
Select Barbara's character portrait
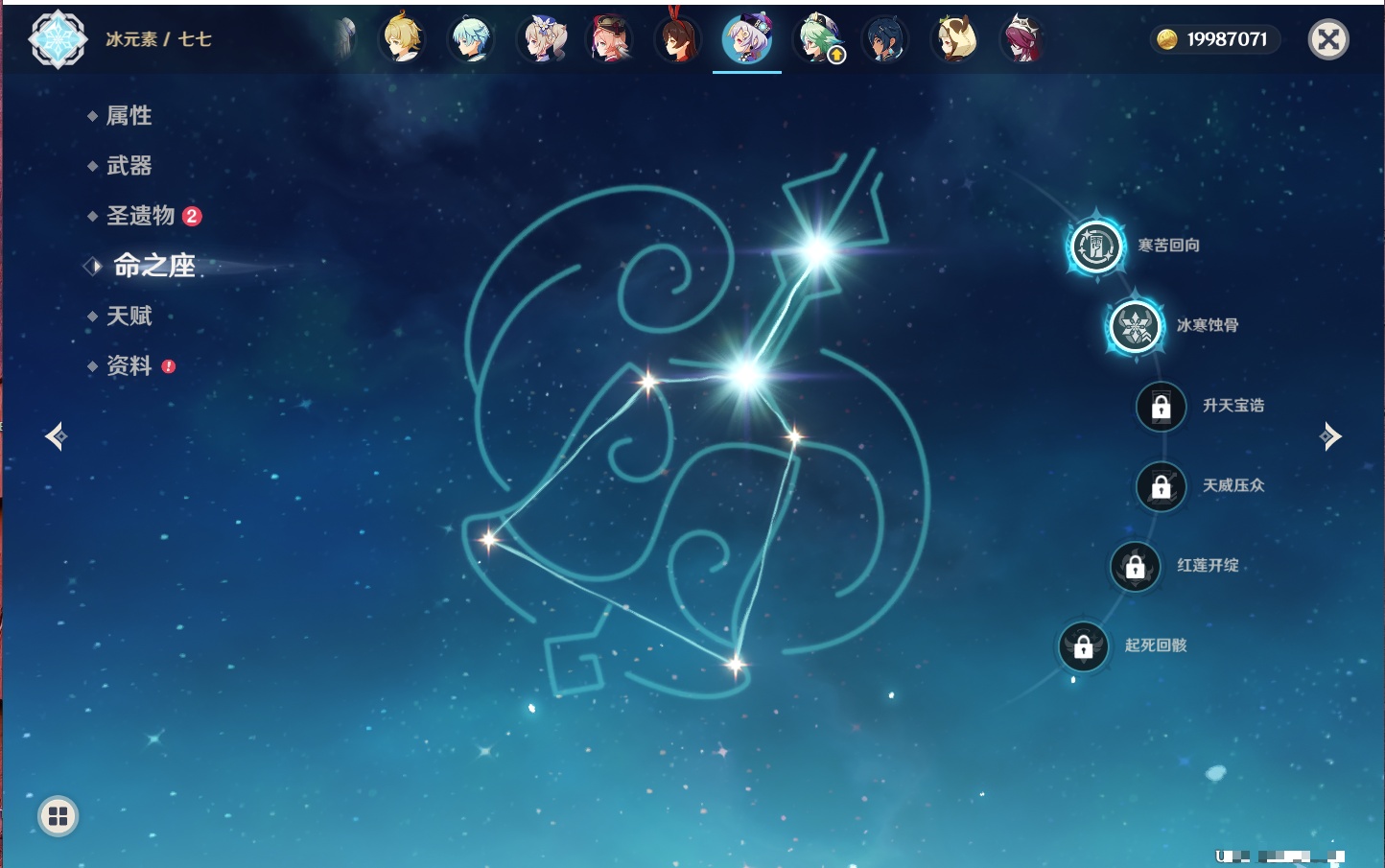click(541, 39)
